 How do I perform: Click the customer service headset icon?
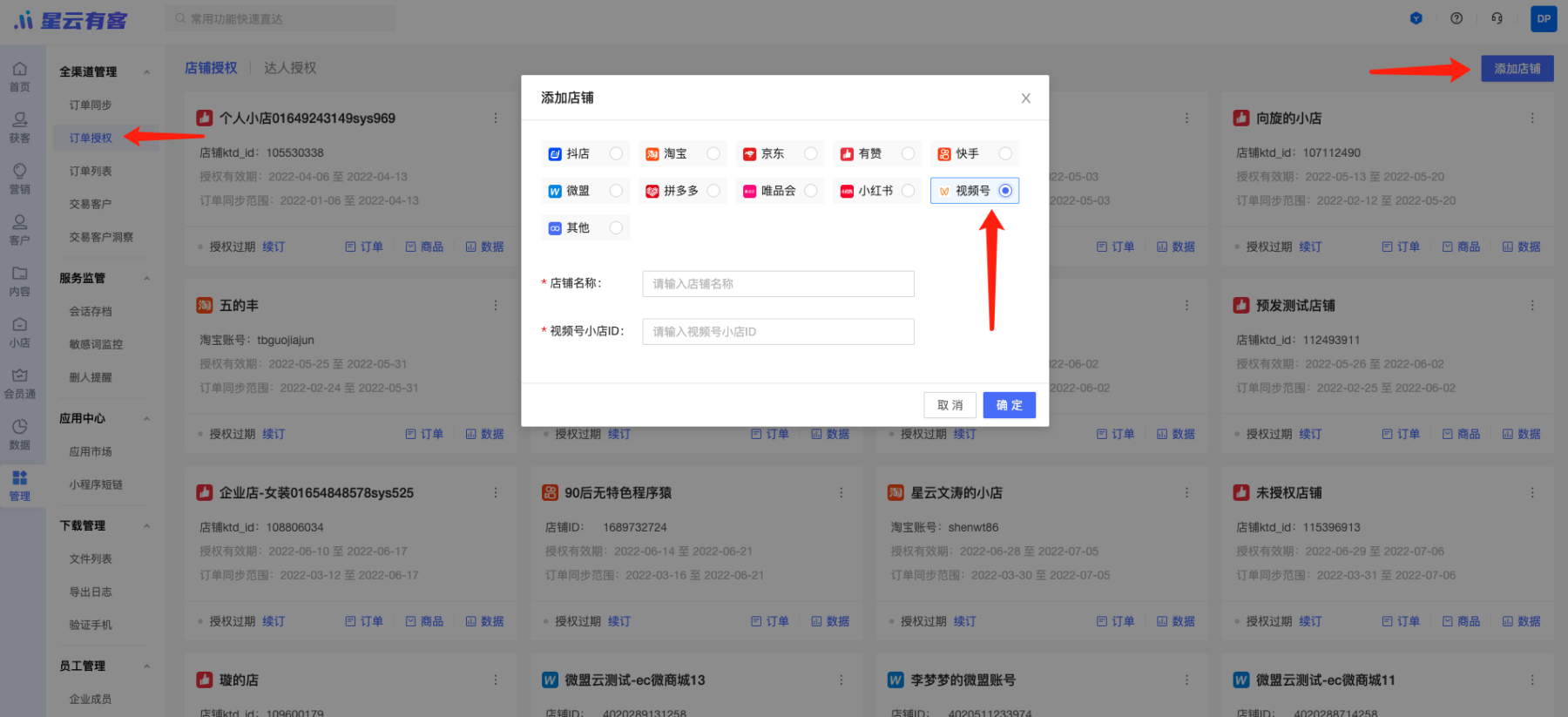click(1497, 18)
